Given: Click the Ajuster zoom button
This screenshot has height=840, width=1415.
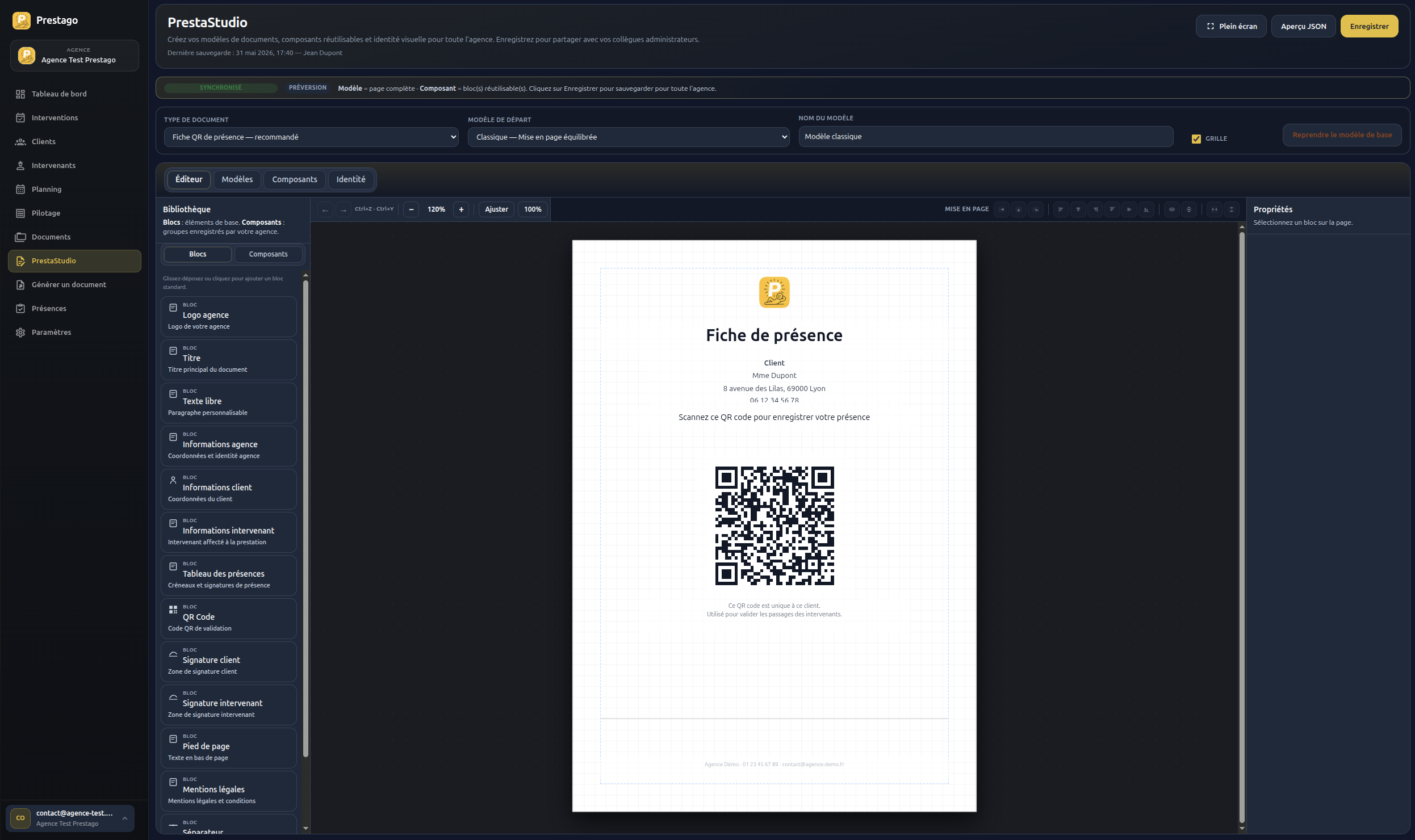Looking at the screenshot, I should point(496,209).
